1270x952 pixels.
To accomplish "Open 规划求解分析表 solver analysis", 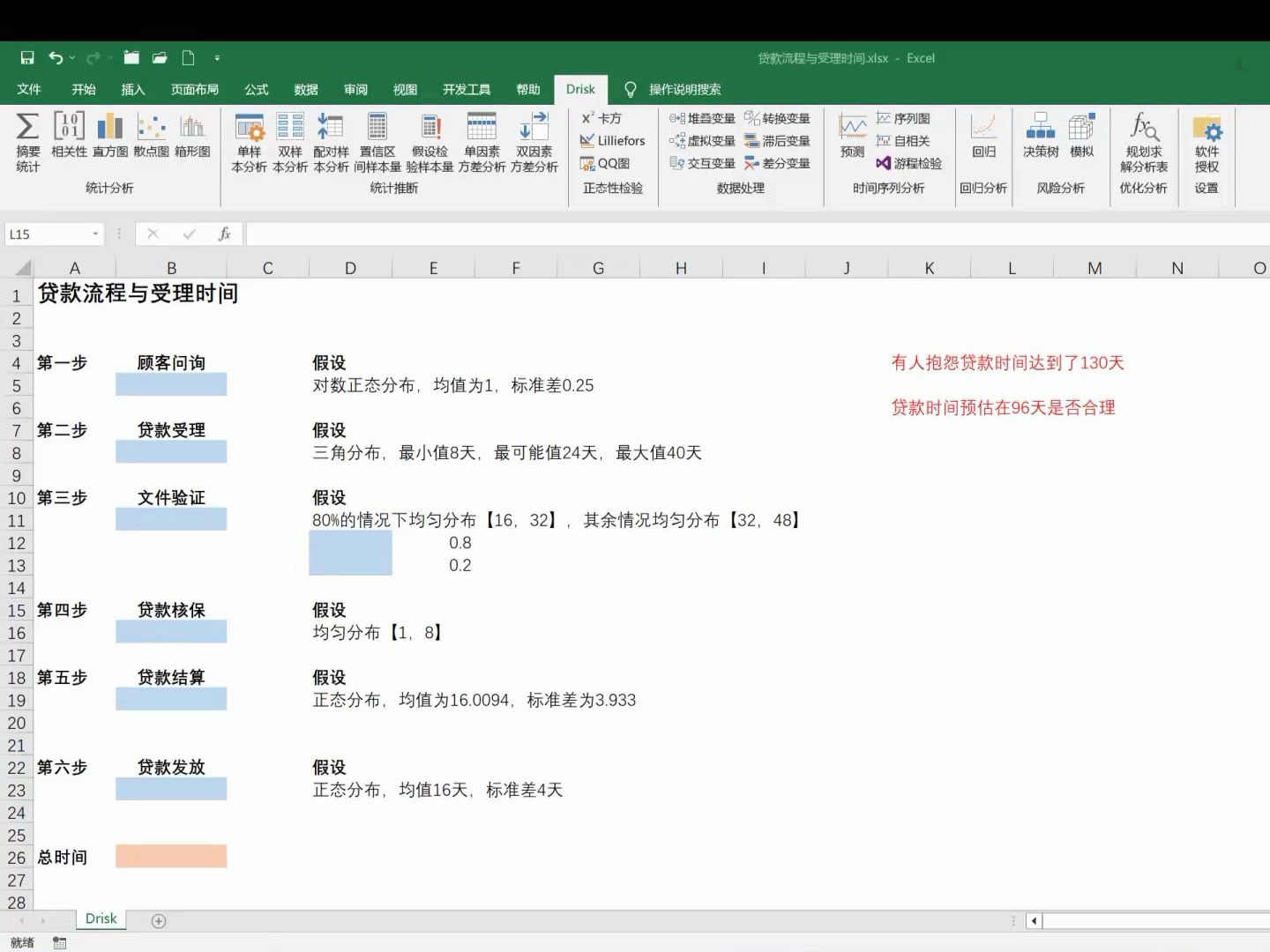I will (1144, 142).
